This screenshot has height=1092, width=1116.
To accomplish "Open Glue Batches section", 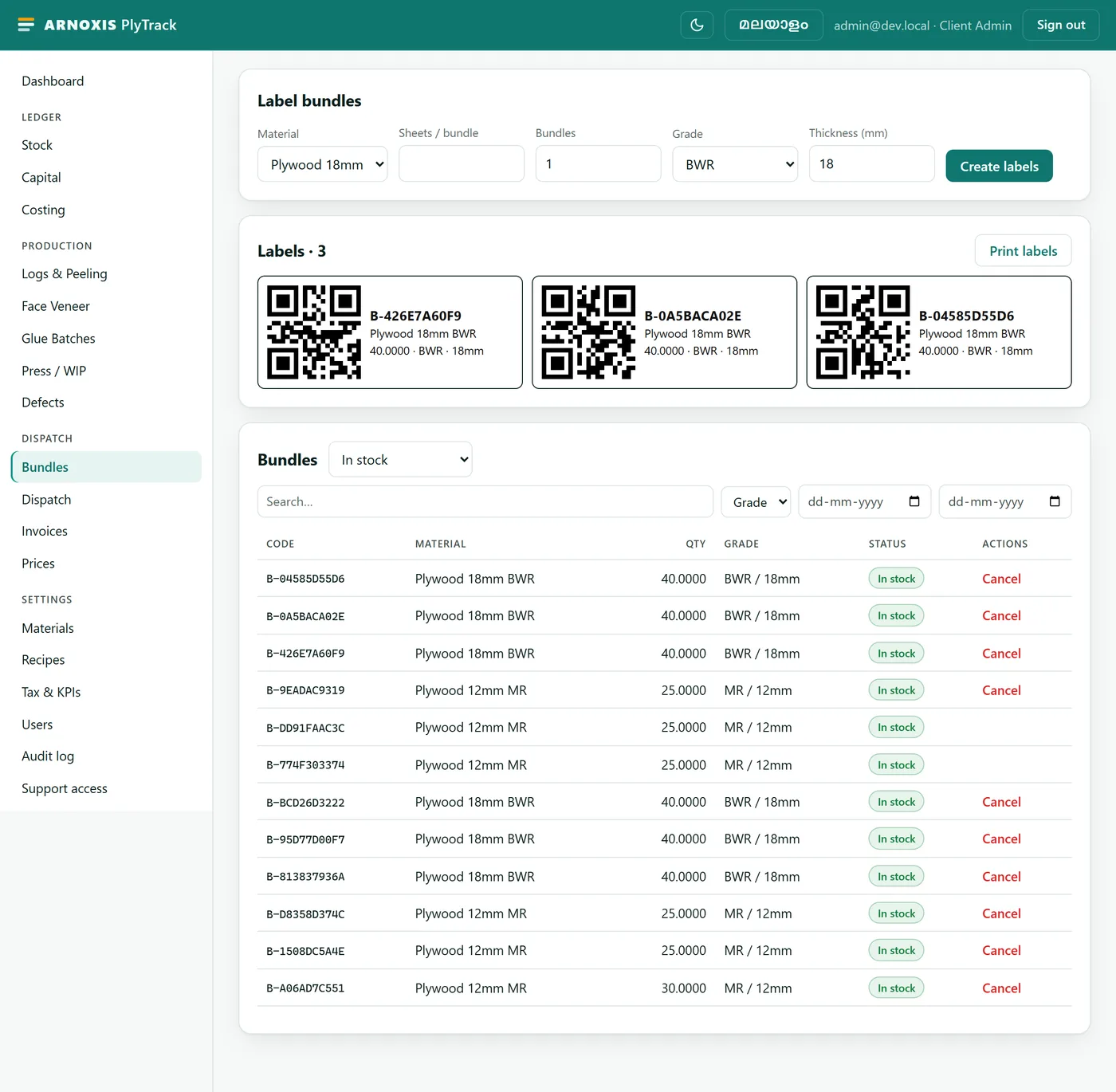I will tap(58, 339).
